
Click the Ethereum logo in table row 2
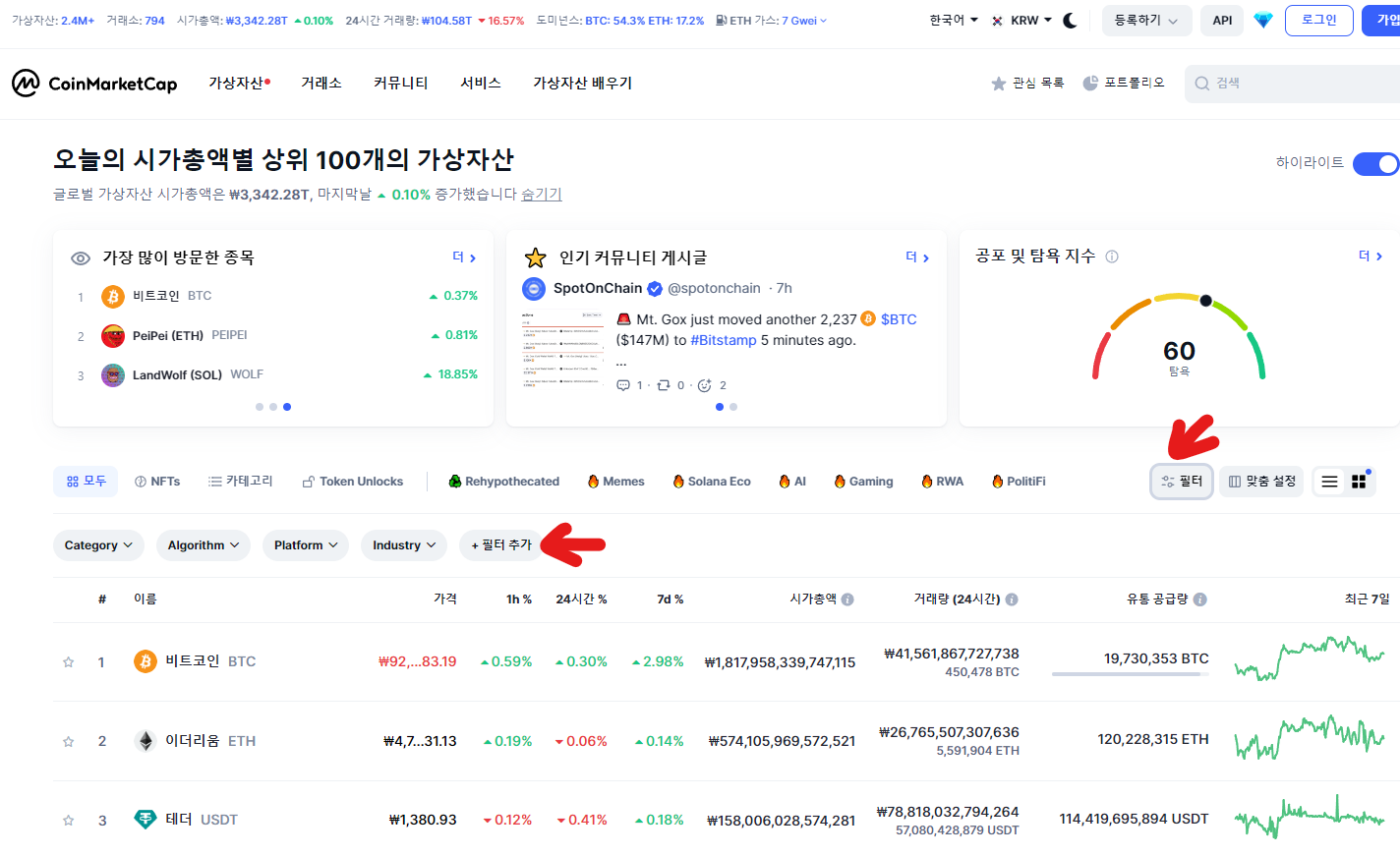[146, 741]
